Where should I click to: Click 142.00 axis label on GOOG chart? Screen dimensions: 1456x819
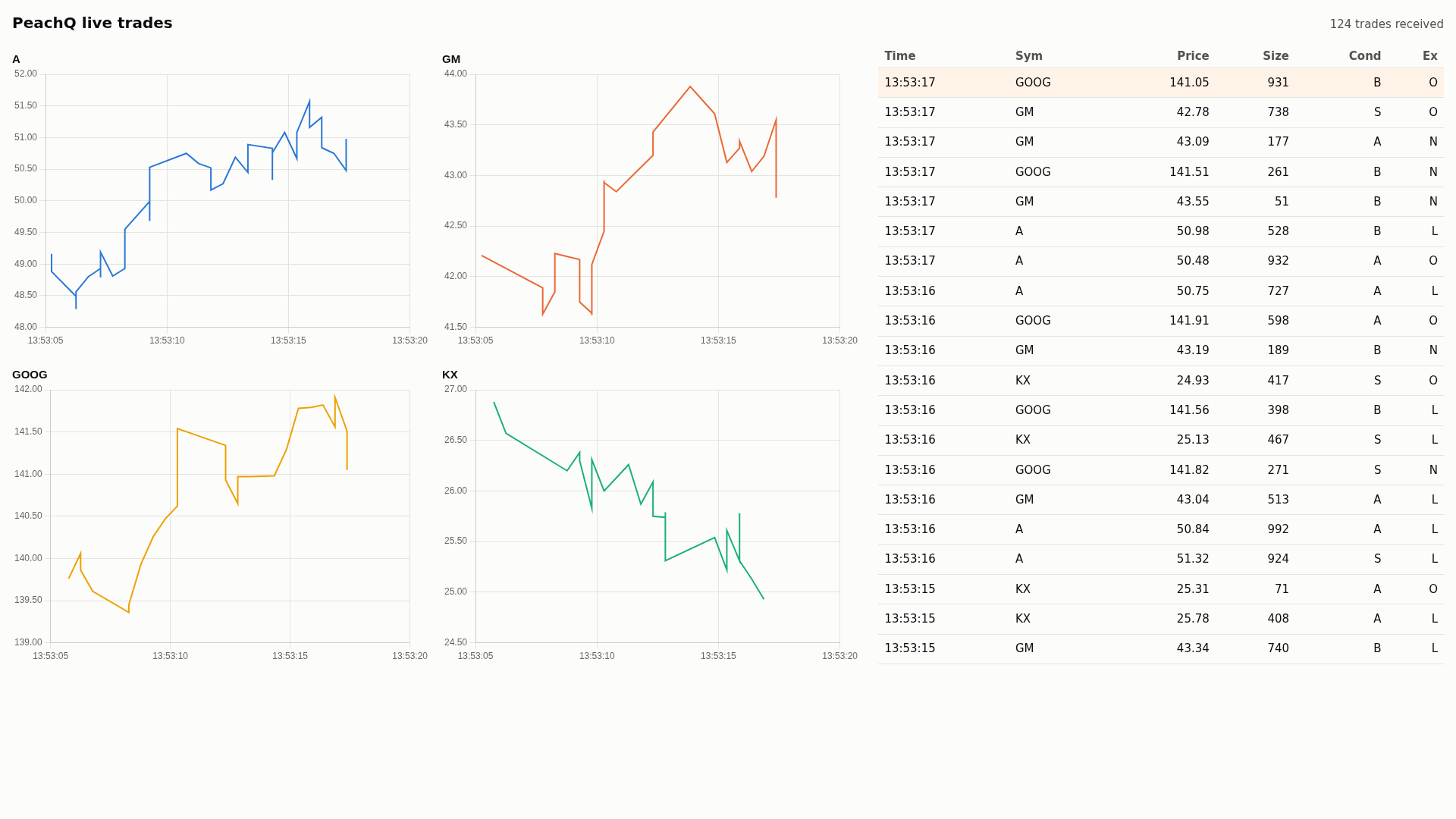[28, 389]
